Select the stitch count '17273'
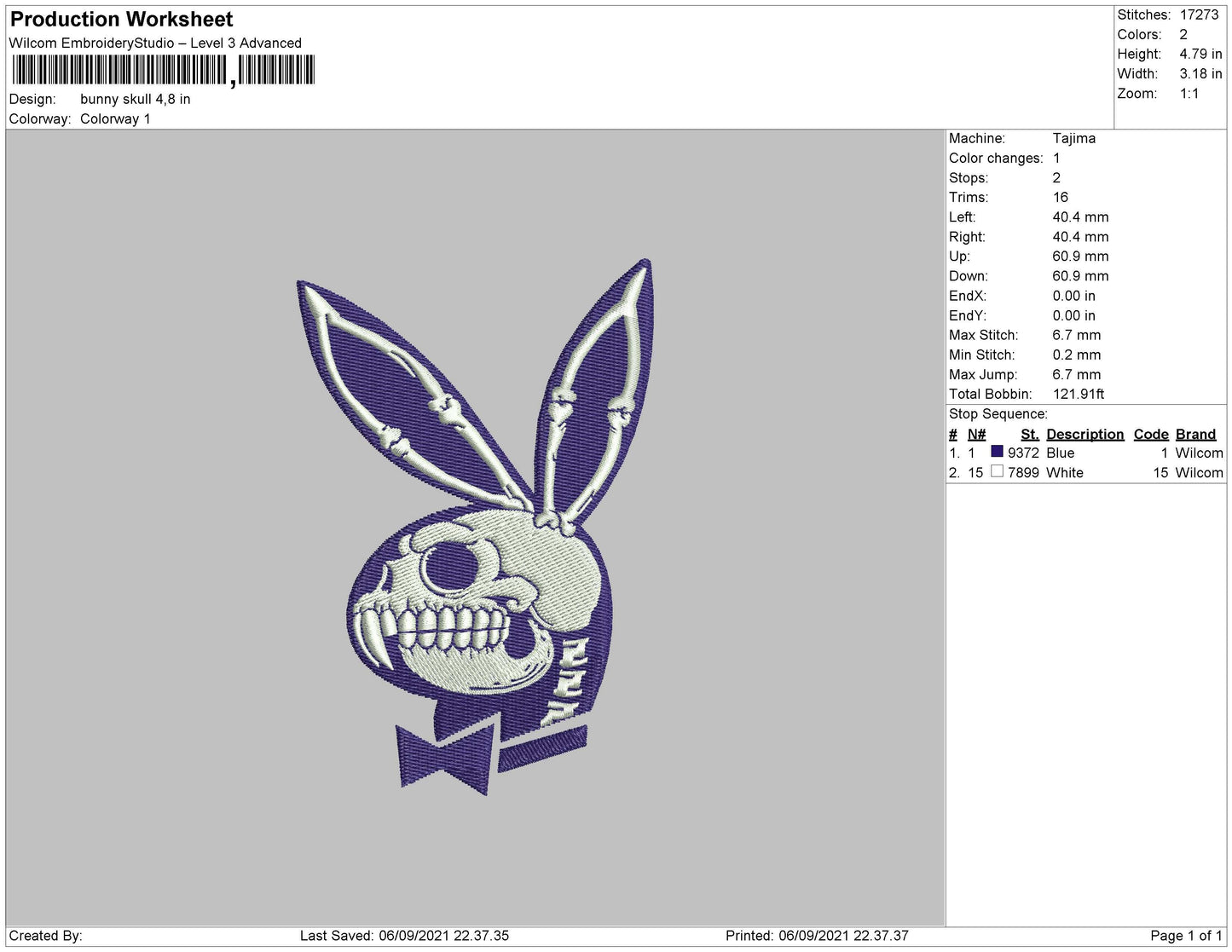The width and height of the screenshot is (1232, 952). pos(1200,14)
